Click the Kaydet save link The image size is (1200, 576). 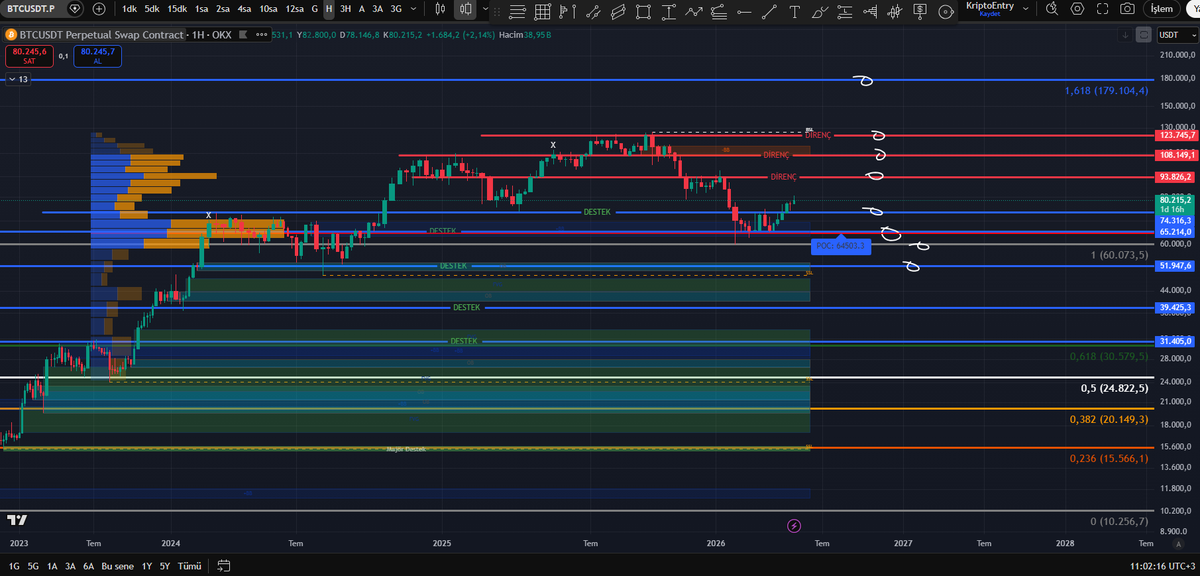[990, 14]
